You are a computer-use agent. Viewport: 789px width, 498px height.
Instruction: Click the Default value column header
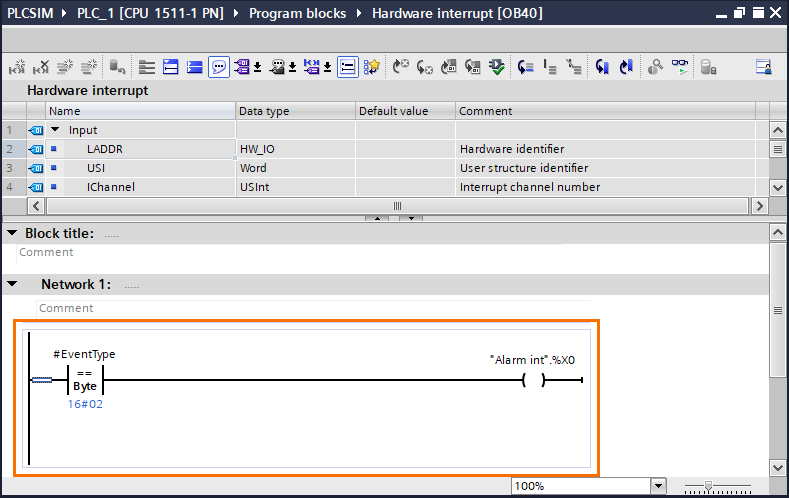pos(406,111)
